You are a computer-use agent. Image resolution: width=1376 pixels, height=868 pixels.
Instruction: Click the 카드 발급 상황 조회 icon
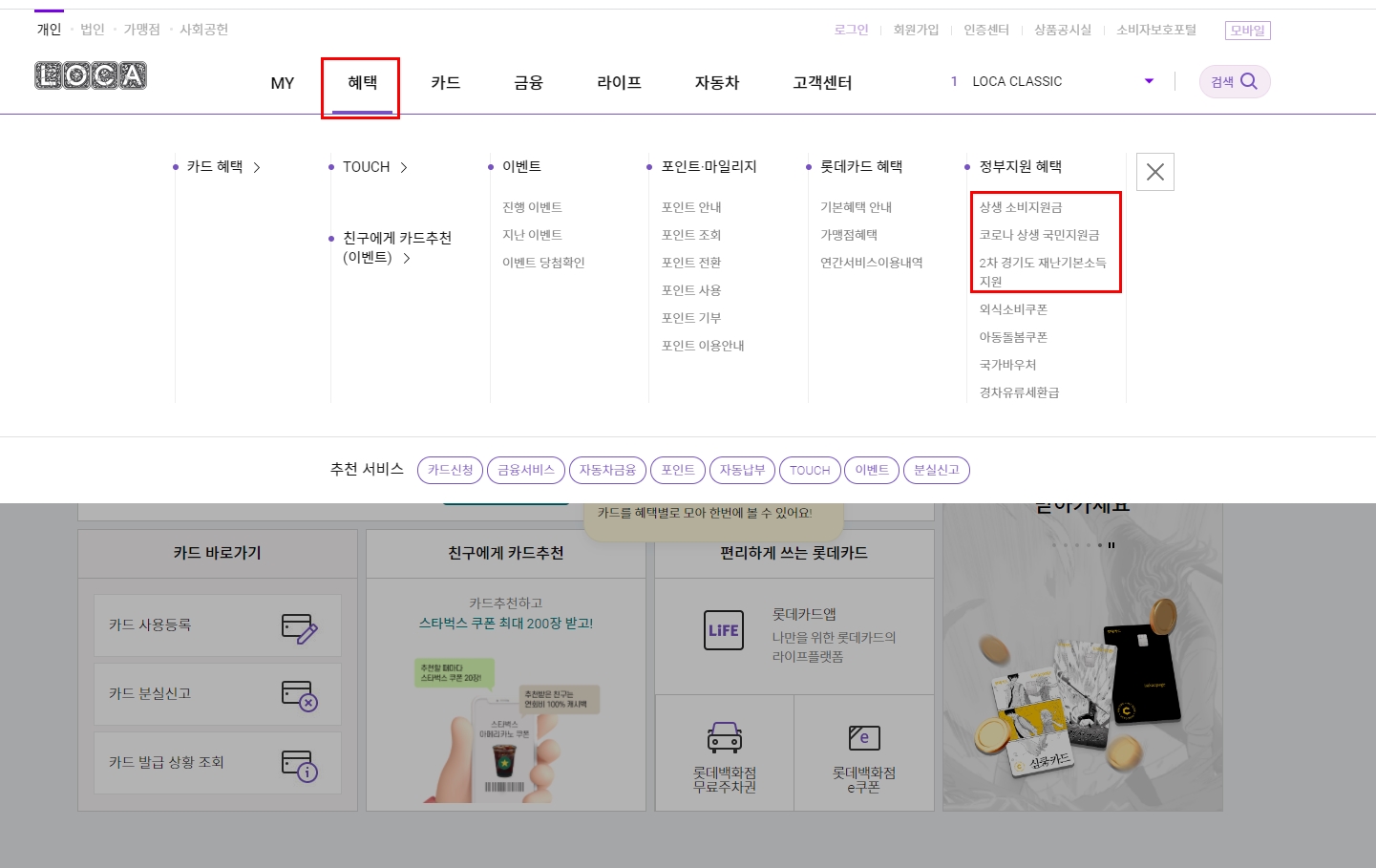tap(300, 766)
